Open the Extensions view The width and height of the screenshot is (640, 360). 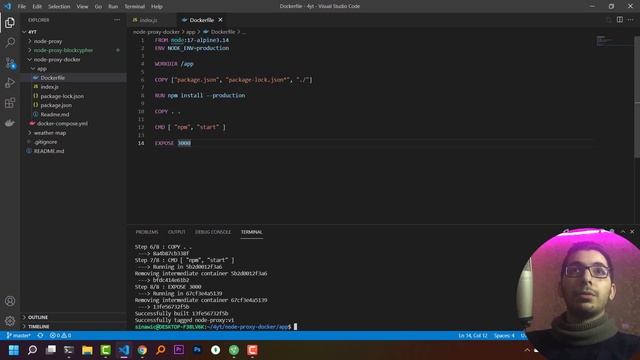tap(10, 103)
